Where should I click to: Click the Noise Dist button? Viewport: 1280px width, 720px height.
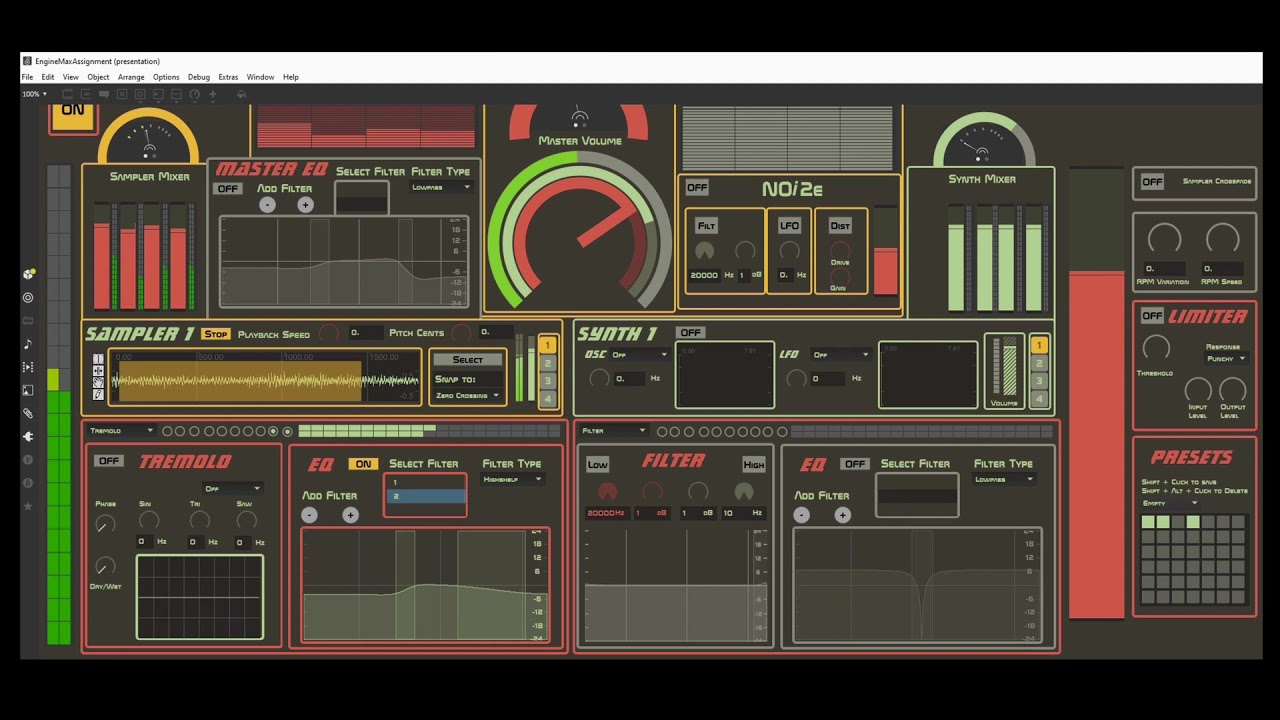pyautogui.click(x=840, y=226)
